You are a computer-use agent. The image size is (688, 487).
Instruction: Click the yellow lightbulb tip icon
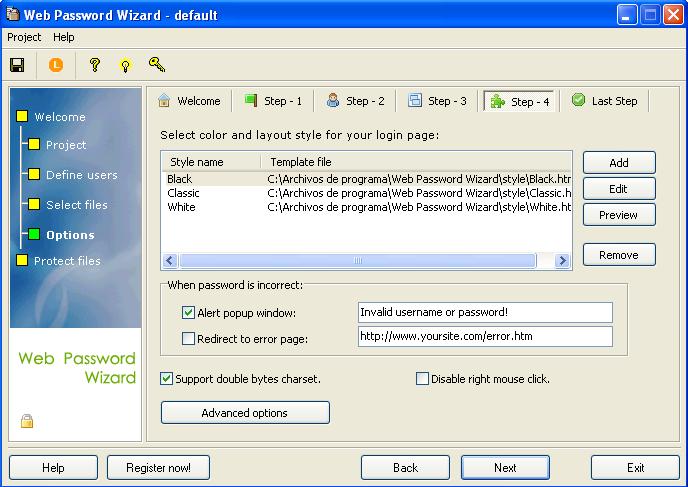pyautogui.click(x=125, y=66)
